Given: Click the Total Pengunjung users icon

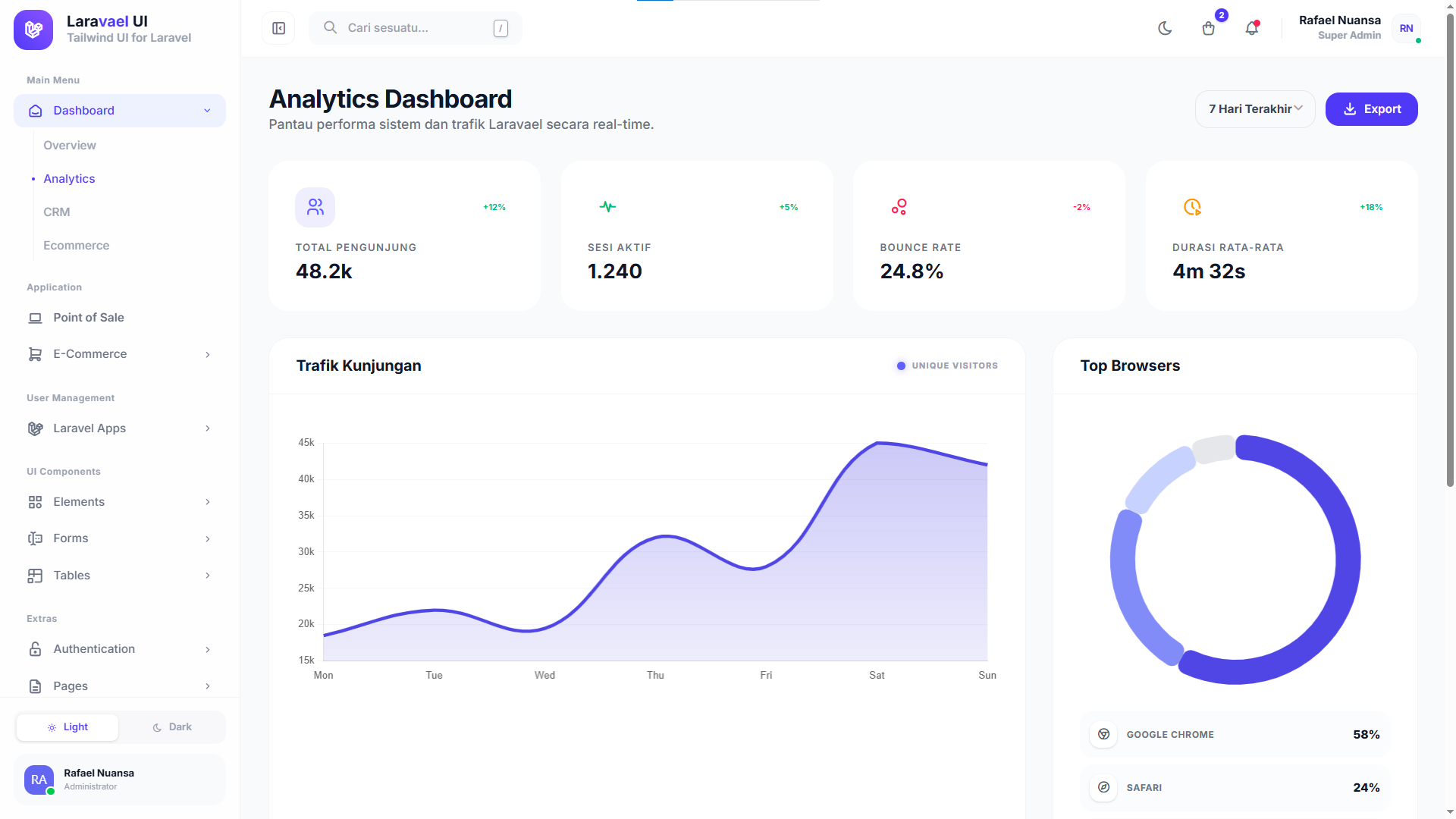Looking at the screenshot, I should tap(315, 207).
